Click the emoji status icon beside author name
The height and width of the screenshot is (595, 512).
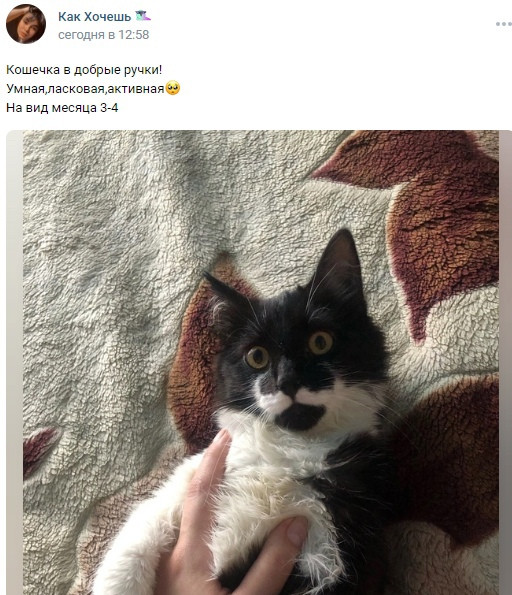point(143,16)
